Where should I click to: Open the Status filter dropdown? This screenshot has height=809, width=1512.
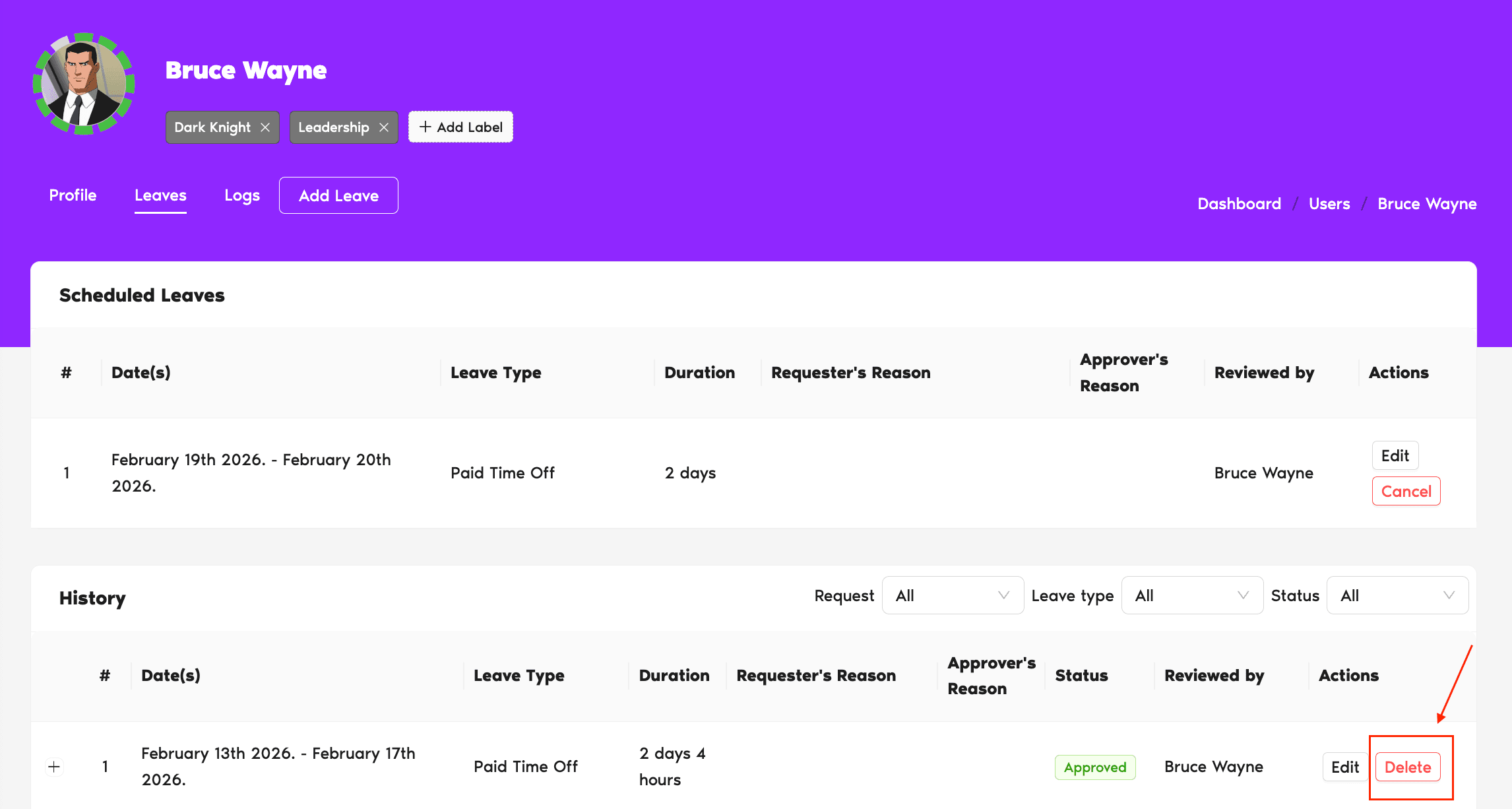point(1397,595)
